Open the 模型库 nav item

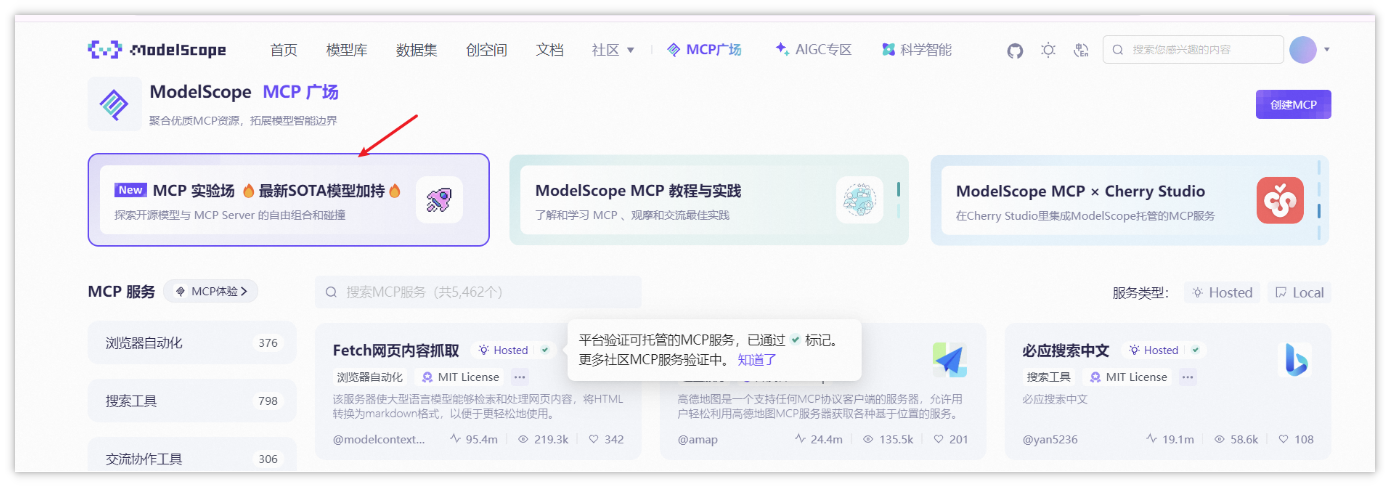click(x=346, y=50)
